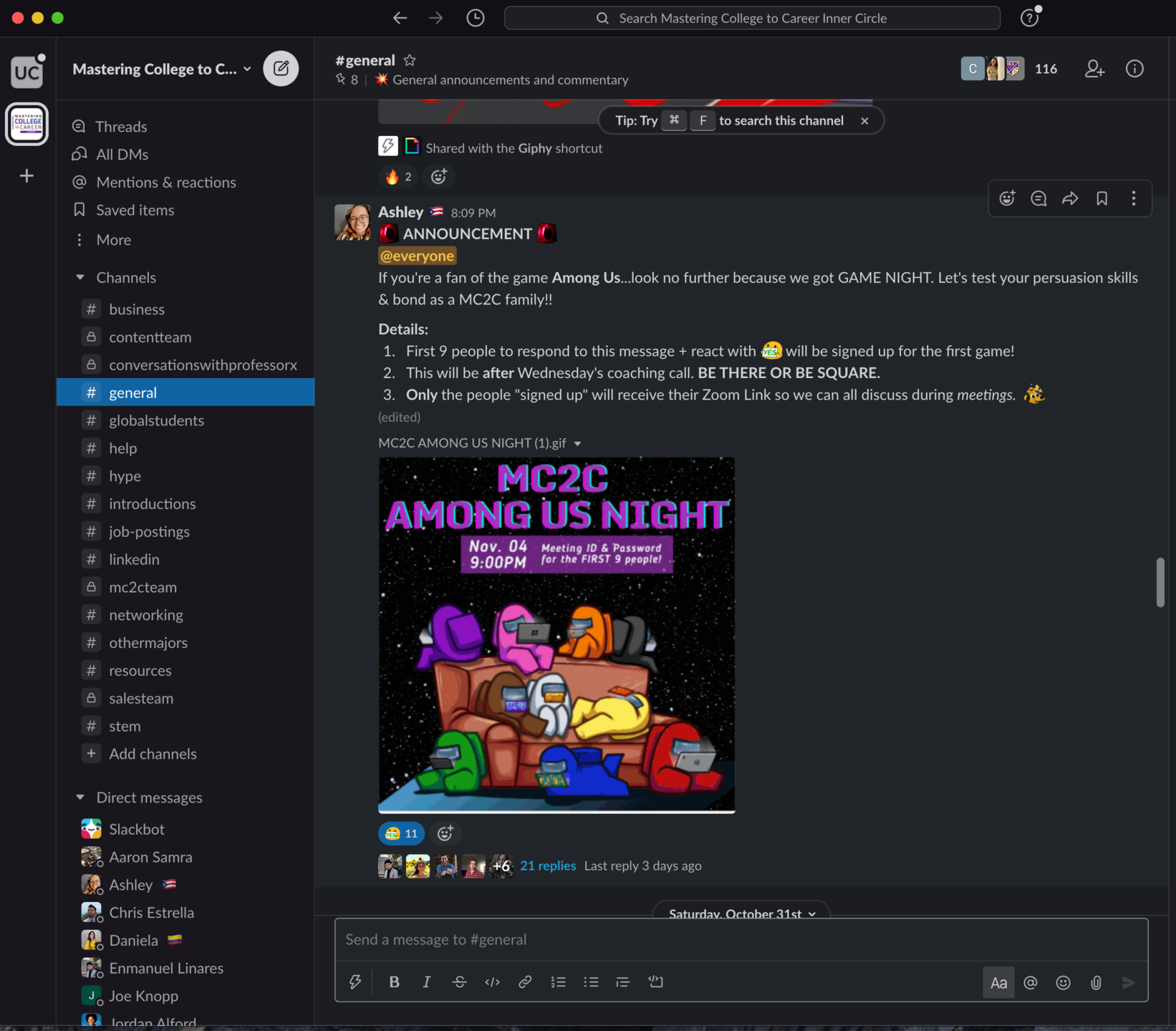Hide formatting with the Aa button
Viewport: 1176px width, 1031px height.
pos(998,983)
